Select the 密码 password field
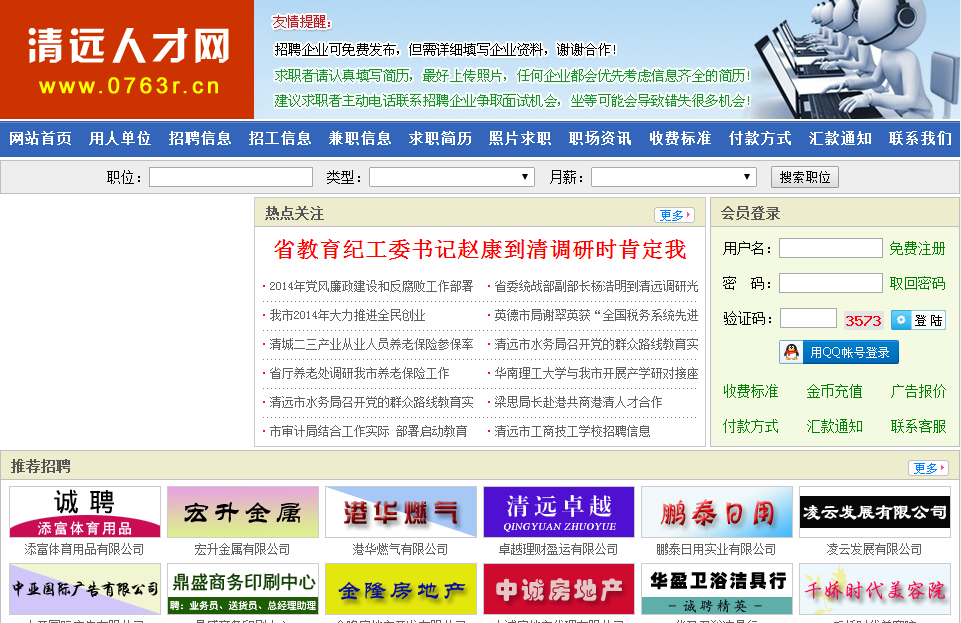 830,283
